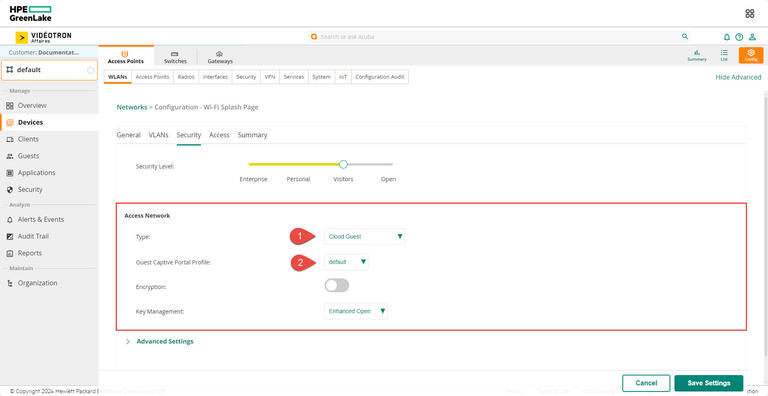Click the default group selector
768x396 pixels.
tap(49, 70)
